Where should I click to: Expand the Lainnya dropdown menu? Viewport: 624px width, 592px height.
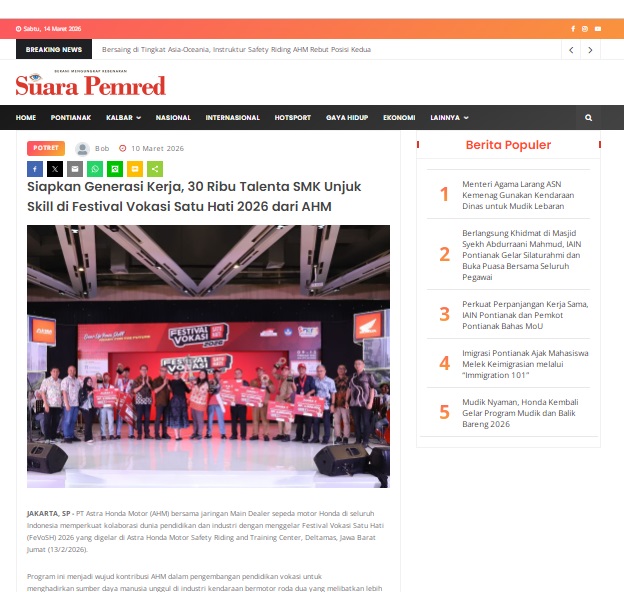[x=449, y=117]
